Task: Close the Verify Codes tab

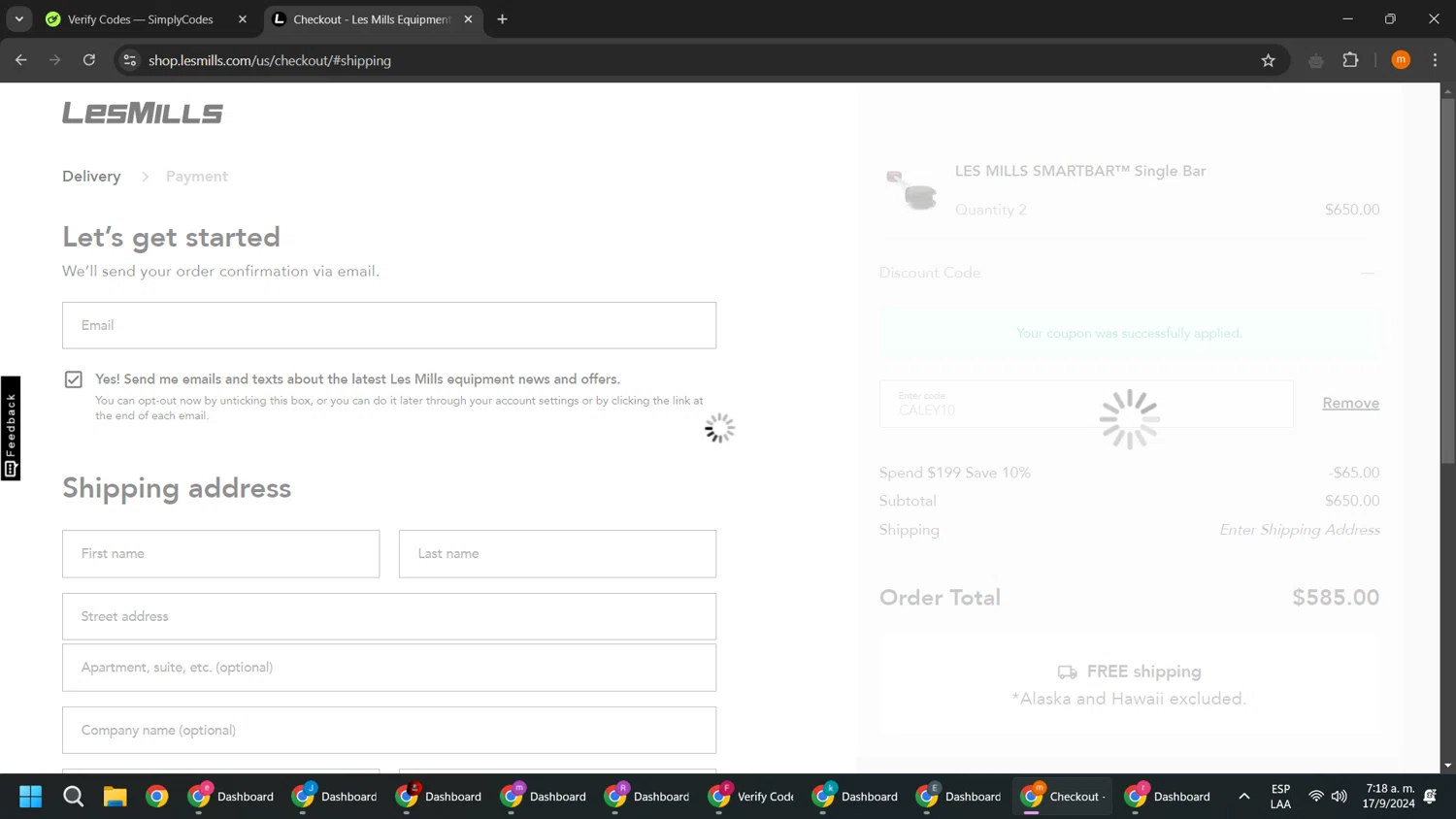Action: click(243, 19)
